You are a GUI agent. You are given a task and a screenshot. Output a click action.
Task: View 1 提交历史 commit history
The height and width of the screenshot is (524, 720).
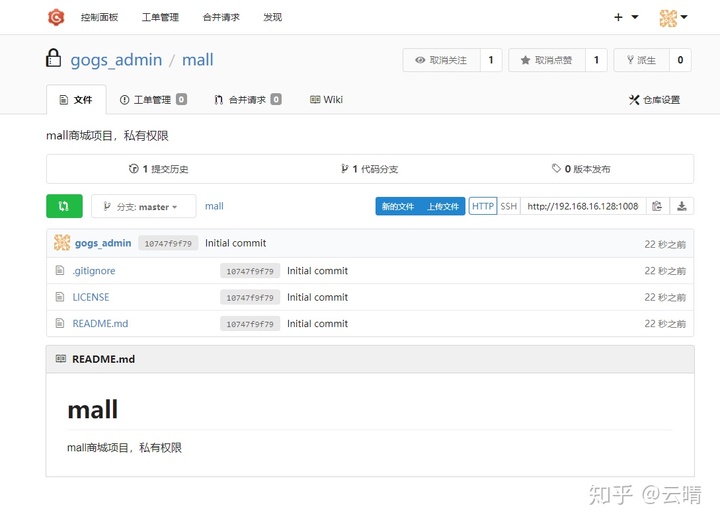[x=158, y=169]
